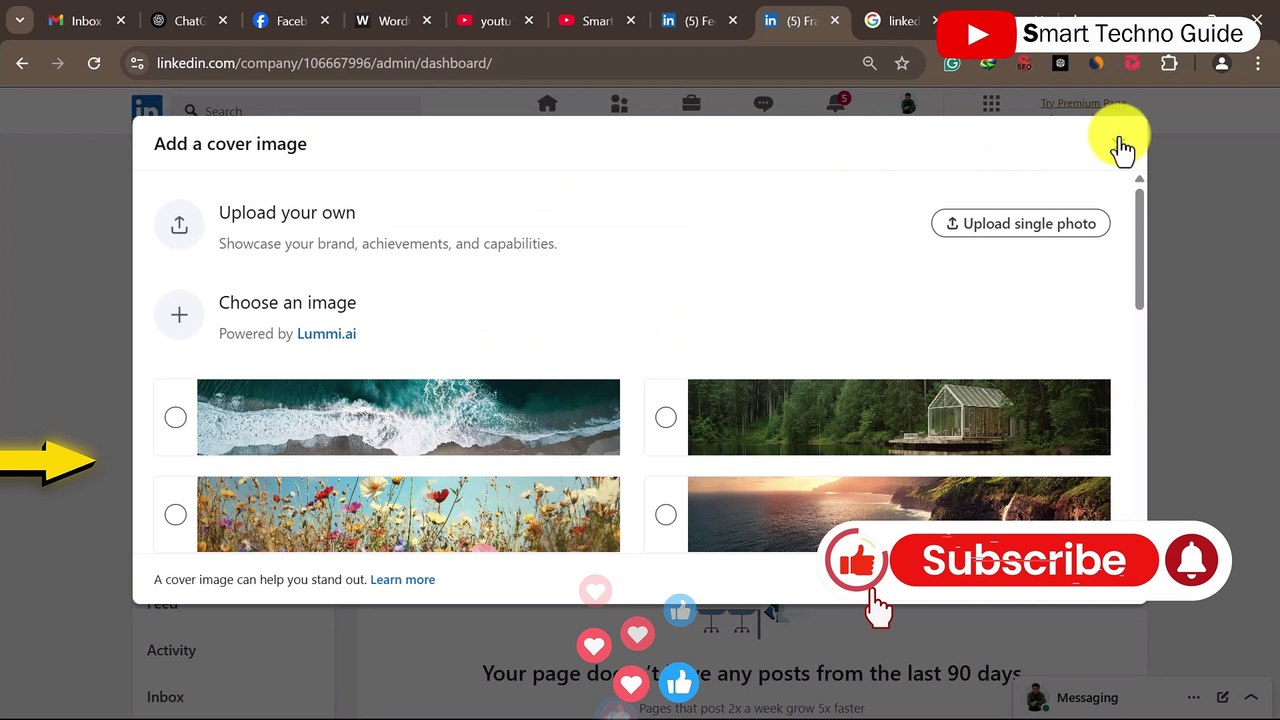Choose the wildflowers meadow thumbnail
Image resolution: width=1280 pixels, height=720 pixels.
[408, 514]
